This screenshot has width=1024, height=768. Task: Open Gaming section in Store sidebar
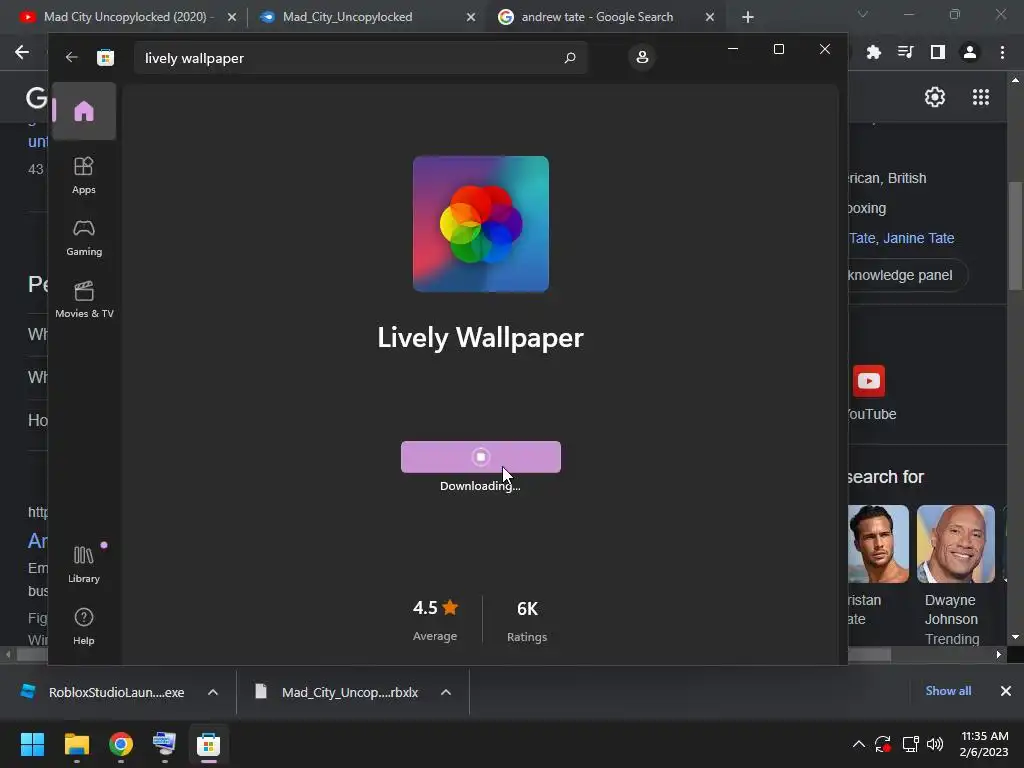tap(84, 237)
